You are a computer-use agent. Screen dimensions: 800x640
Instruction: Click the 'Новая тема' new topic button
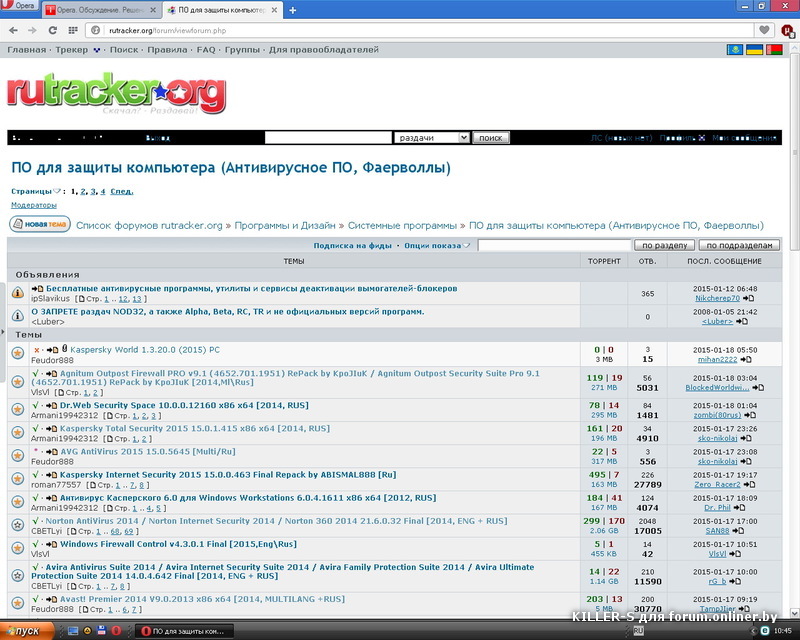click(40, 225)
